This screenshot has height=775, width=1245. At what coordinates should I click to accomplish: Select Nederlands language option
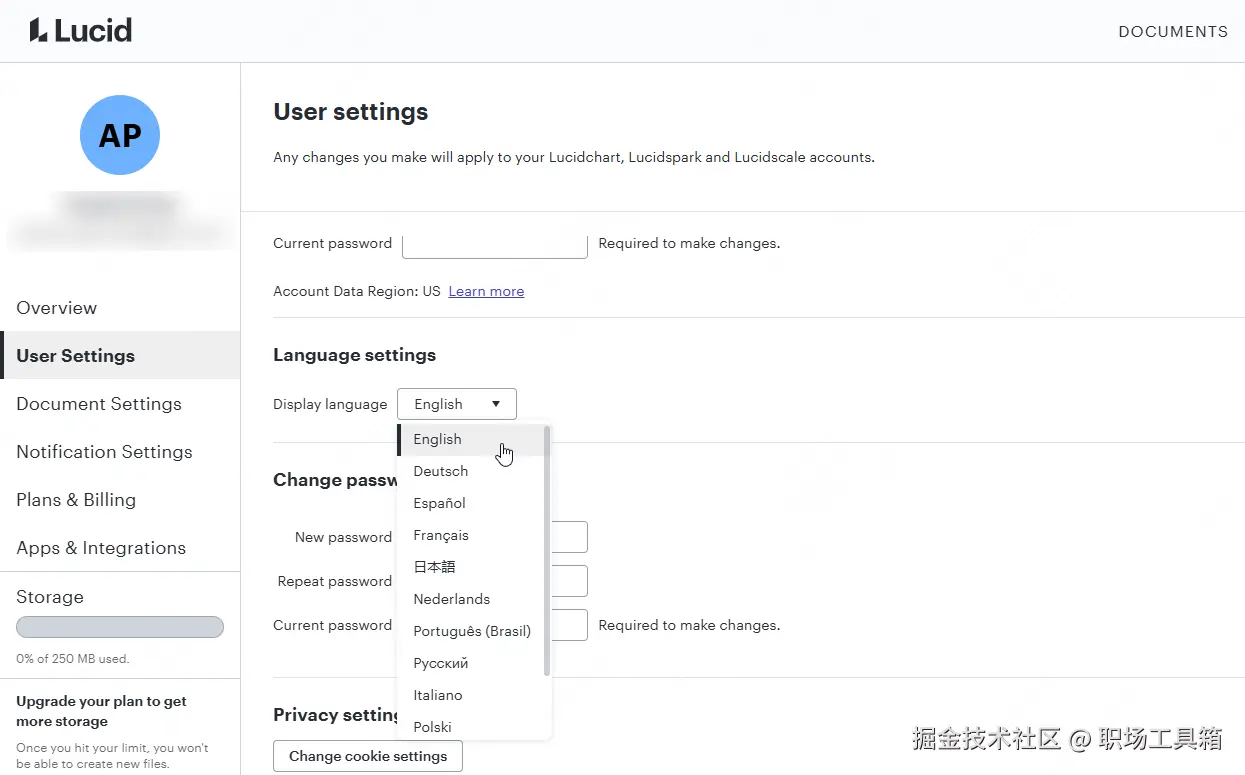pos(452,599)
